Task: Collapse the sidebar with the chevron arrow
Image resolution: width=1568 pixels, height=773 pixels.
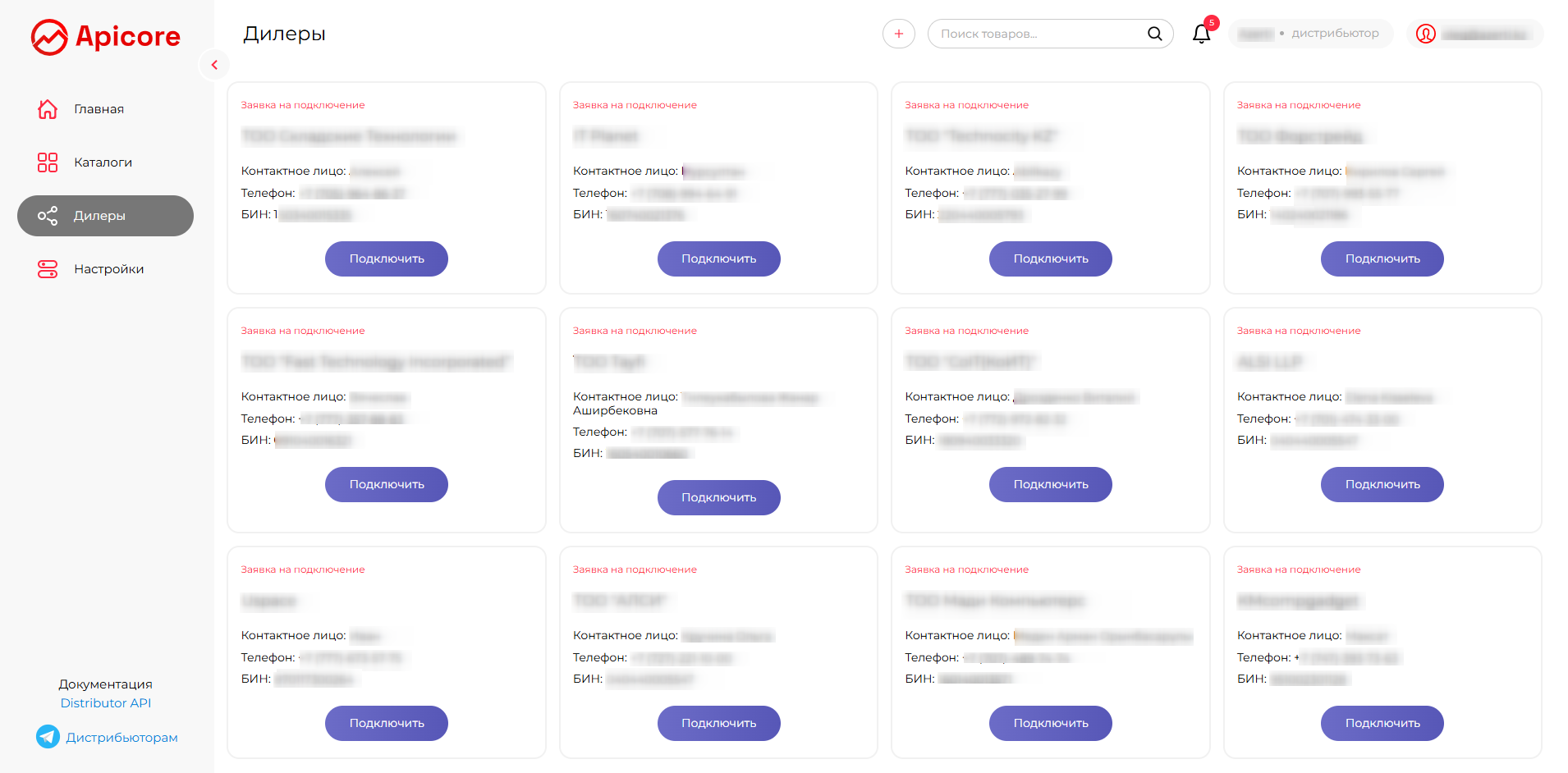Action: 214,65
